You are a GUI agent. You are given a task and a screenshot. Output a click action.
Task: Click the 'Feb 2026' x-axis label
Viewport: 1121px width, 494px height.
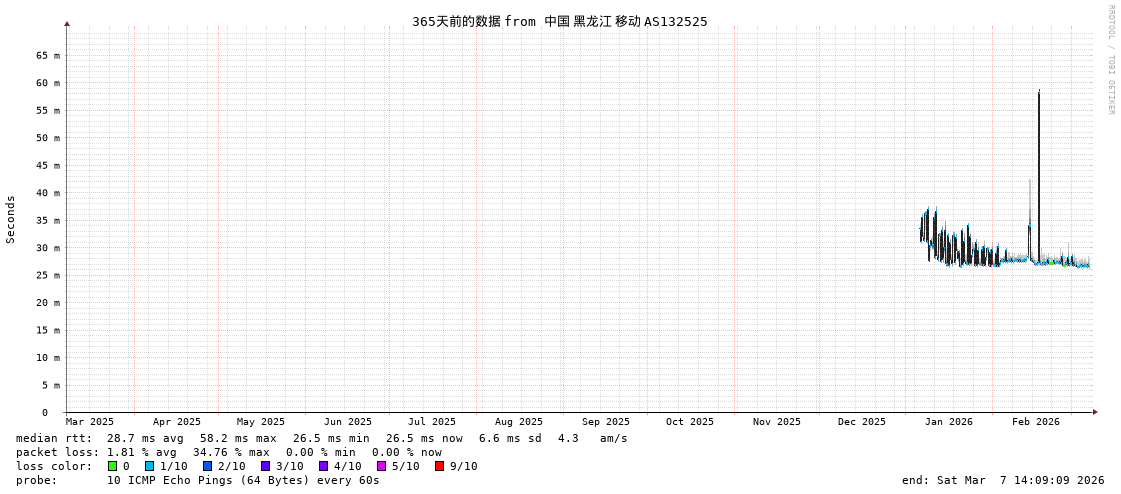1036,422
